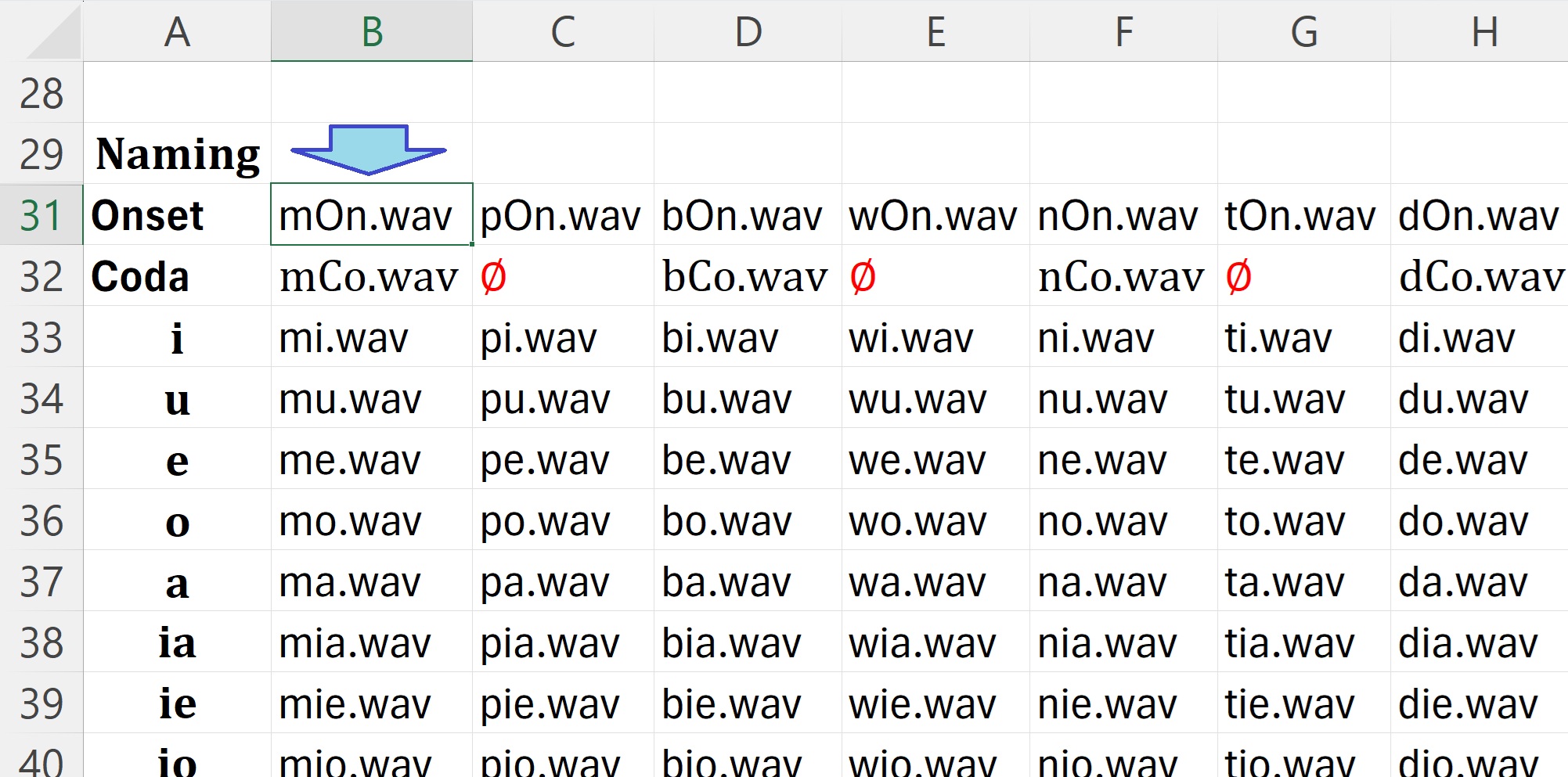Click the Onset label cell
This screenshot has width=1568, height=777.
pos(176,215)
